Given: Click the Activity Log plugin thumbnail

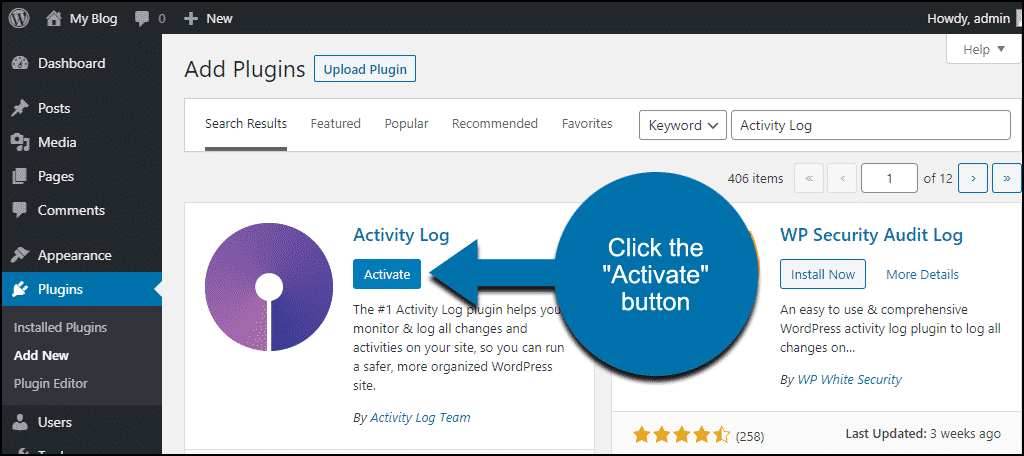Looking at the screenshot, I should [268, 287].
